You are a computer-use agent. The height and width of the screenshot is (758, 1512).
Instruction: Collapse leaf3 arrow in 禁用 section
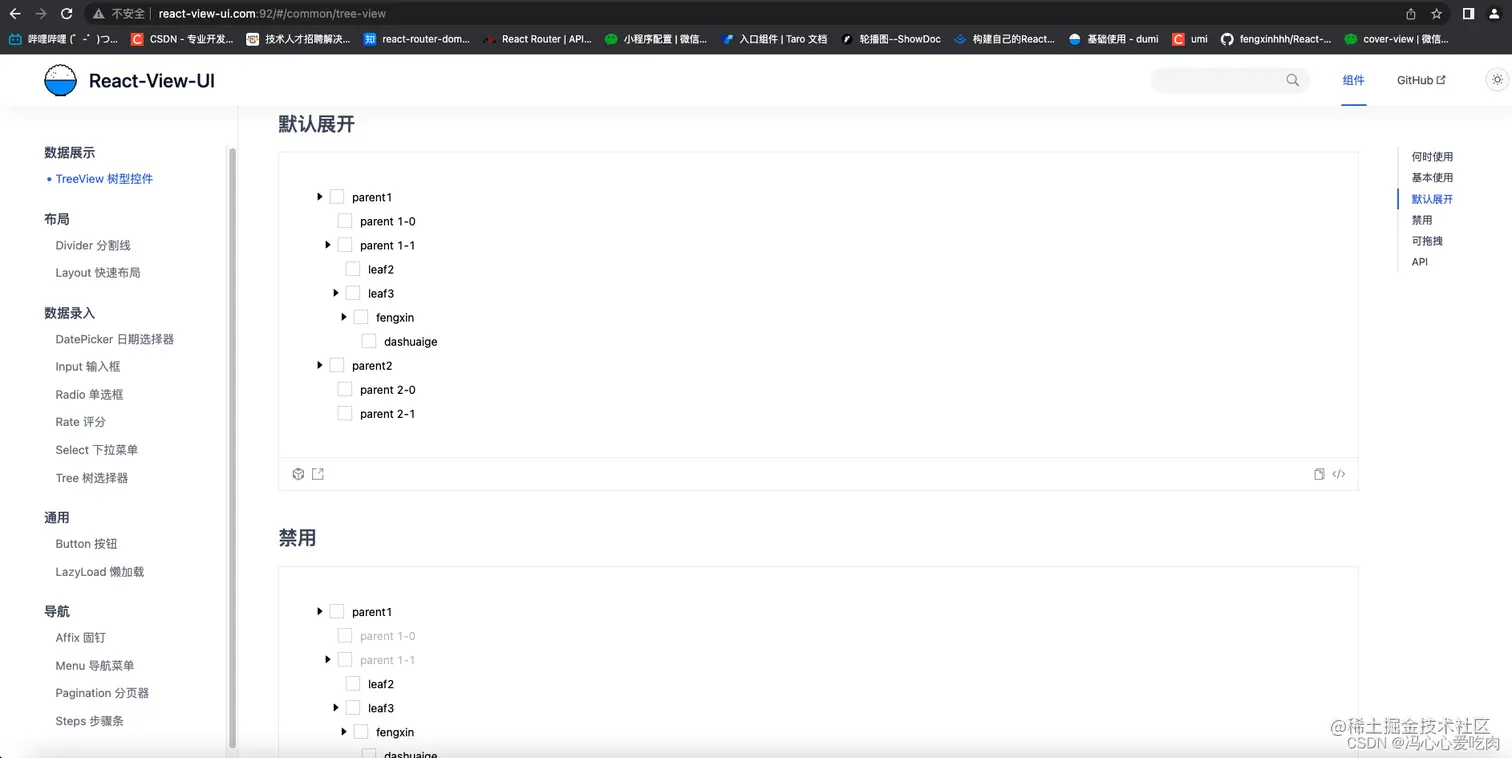336,708
